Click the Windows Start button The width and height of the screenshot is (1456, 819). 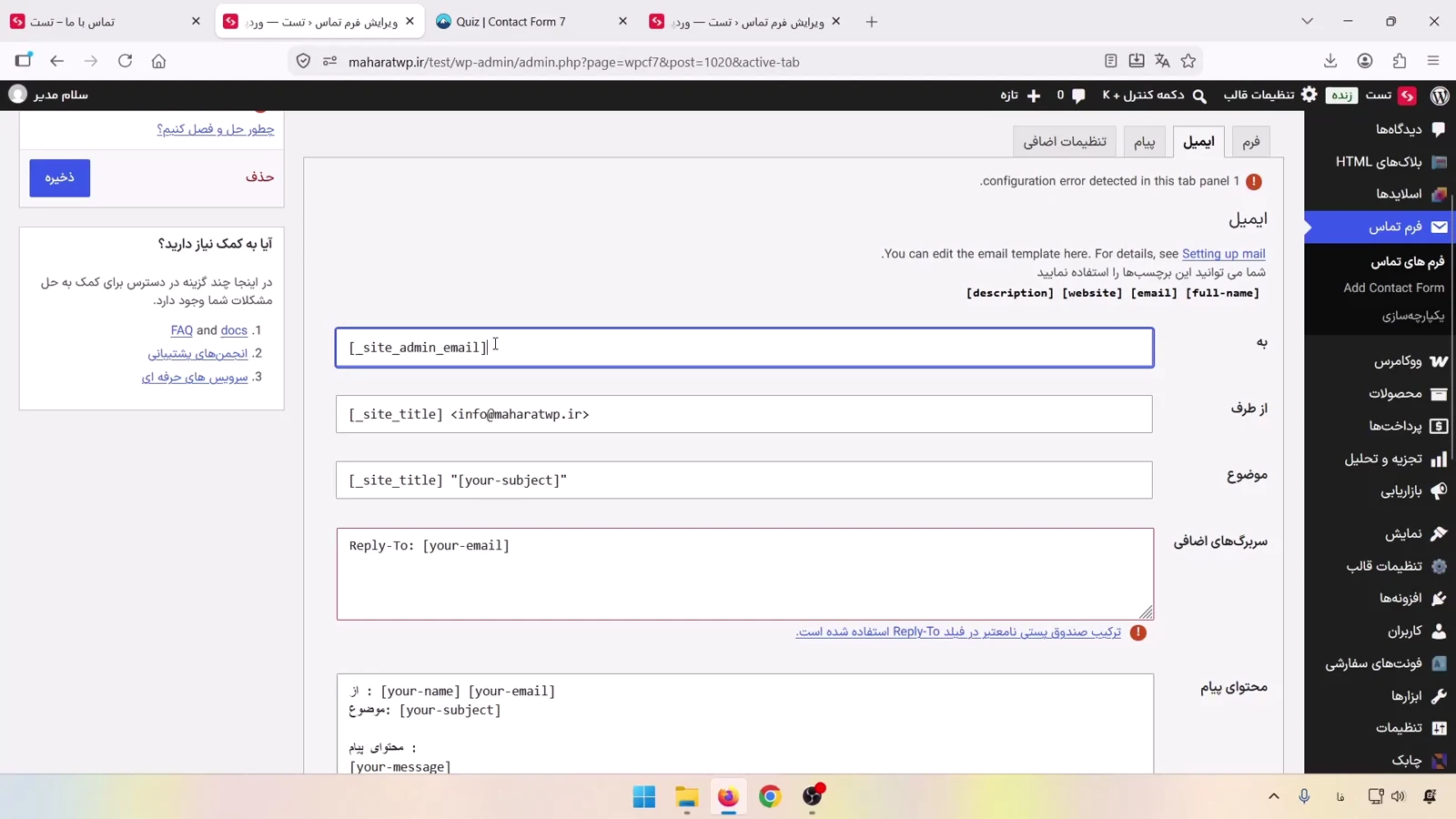[x=644, y=796]
